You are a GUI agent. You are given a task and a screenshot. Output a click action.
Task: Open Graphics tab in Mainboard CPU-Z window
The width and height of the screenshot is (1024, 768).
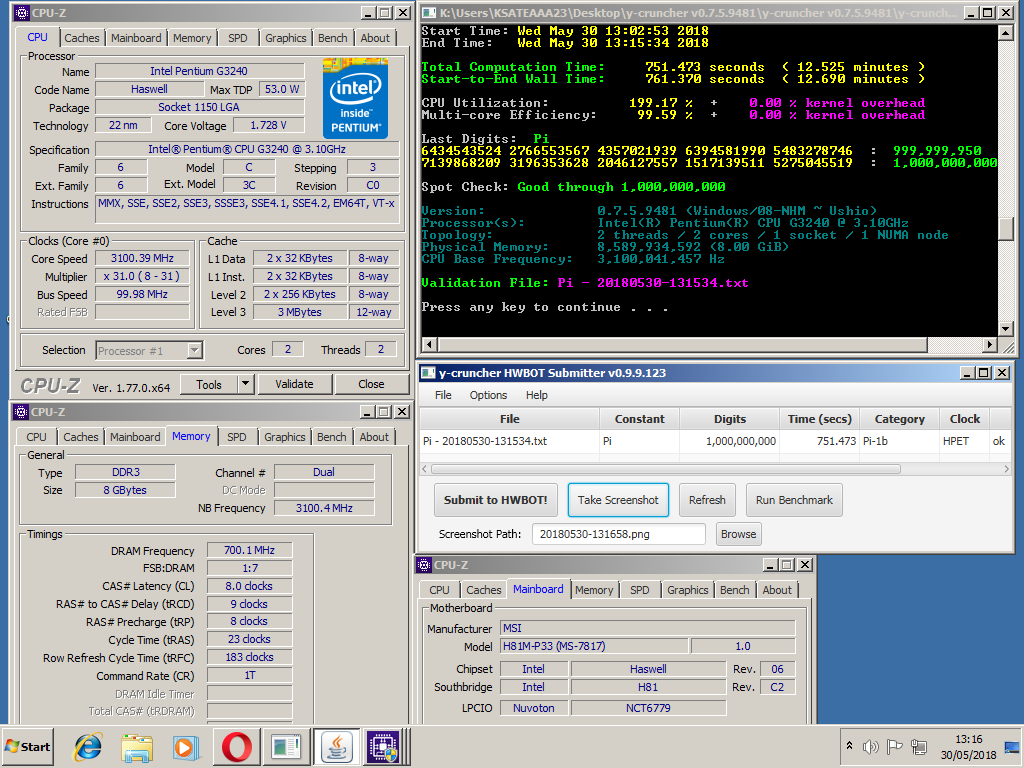click(x=687, y=590)
